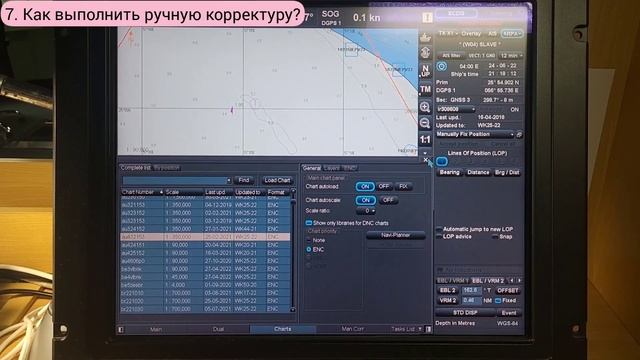Select the EBL / VRM 2 tab
The height and width of the screenshot is (360, 640).
click(x=488, y=281)
